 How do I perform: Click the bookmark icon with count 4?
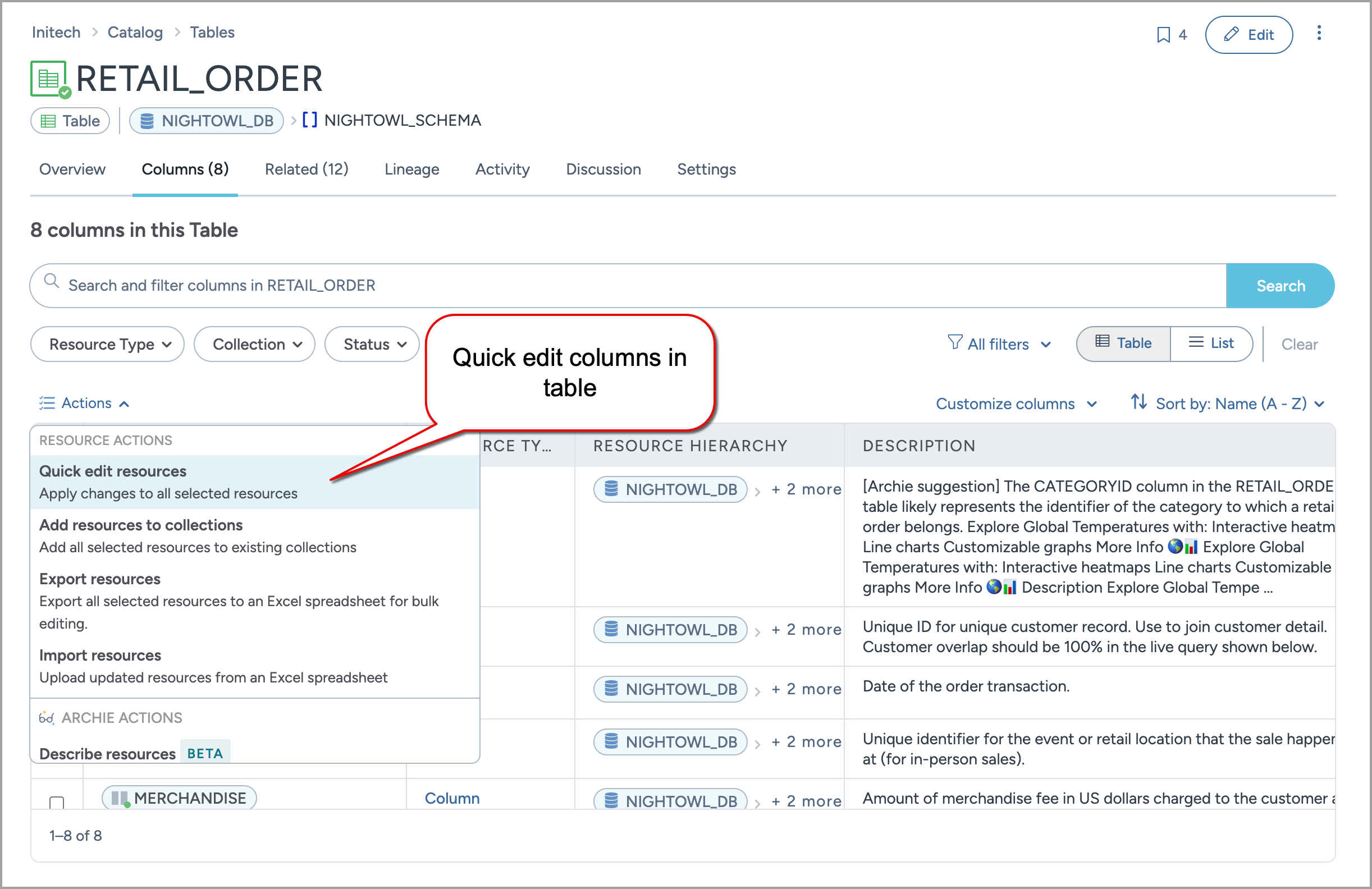click(1163, 35)
